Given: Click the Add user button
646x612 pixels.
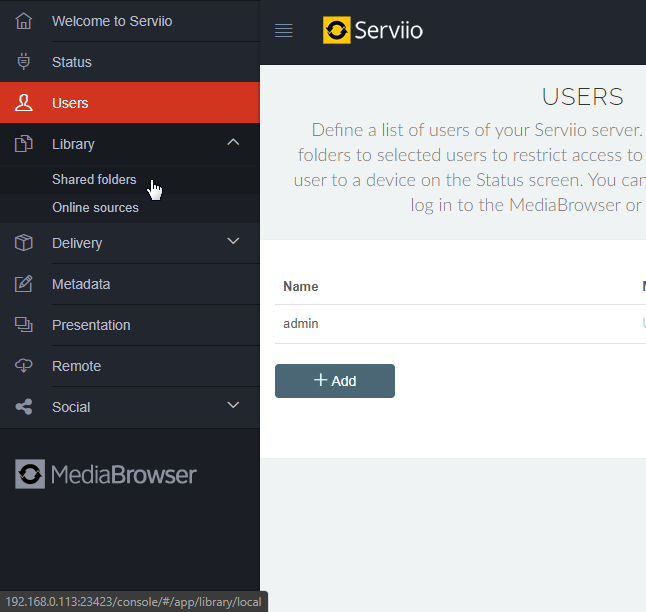Looking at the screenshot, I should click(x=335, y=381).
